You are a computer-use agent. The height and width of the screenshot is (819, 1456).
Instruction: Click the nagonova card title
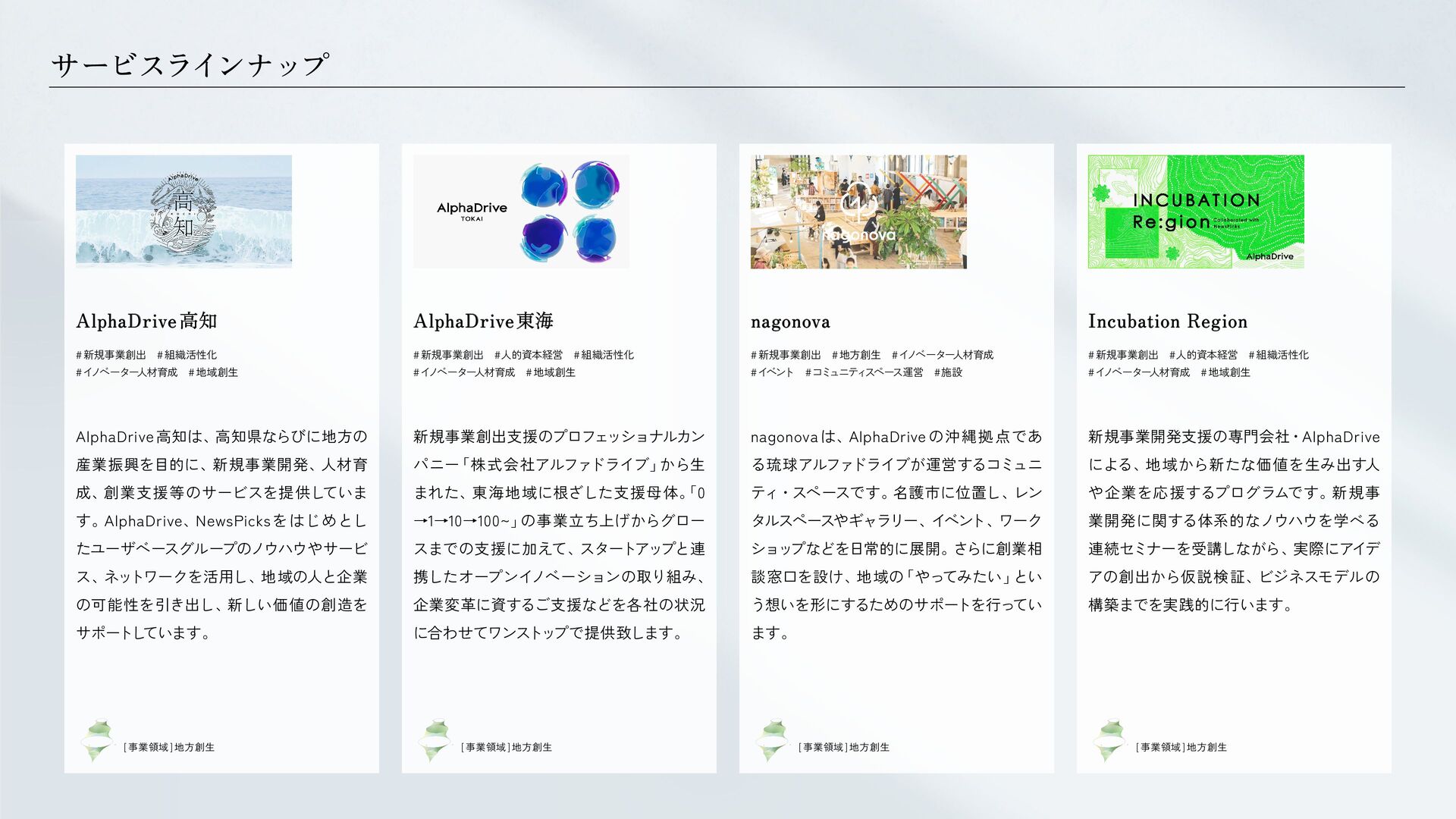[x=790, y=322]
